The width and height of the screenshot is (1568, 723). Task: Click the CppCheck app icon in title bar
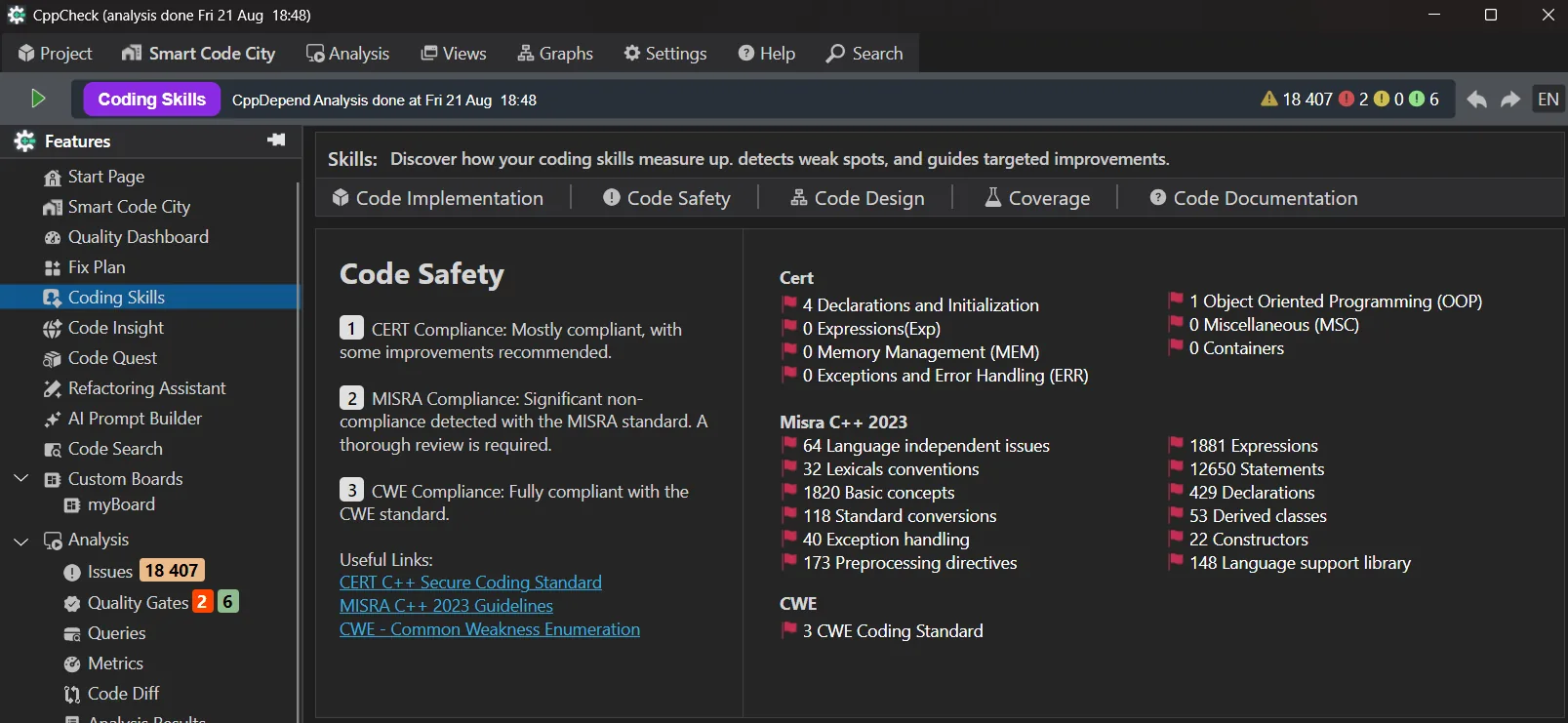17,15
